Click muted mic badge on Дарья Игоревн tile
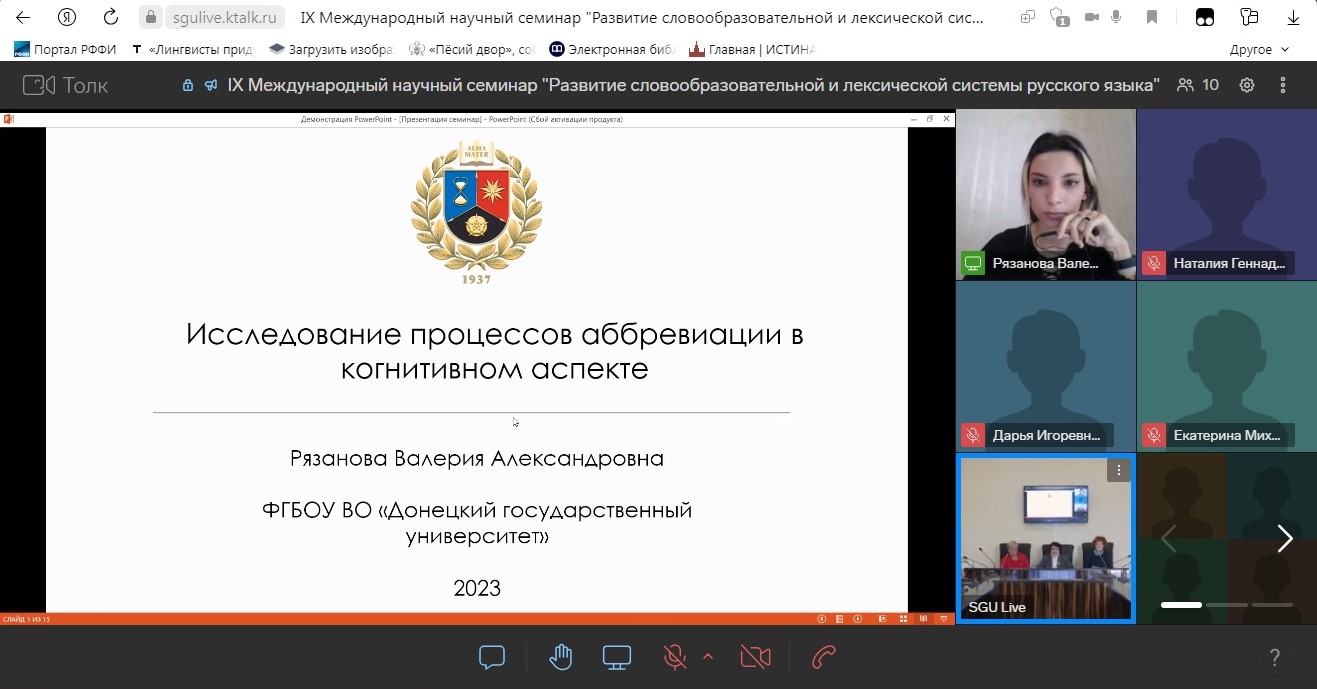1317x689 pixels. click(x=973, y=435)
